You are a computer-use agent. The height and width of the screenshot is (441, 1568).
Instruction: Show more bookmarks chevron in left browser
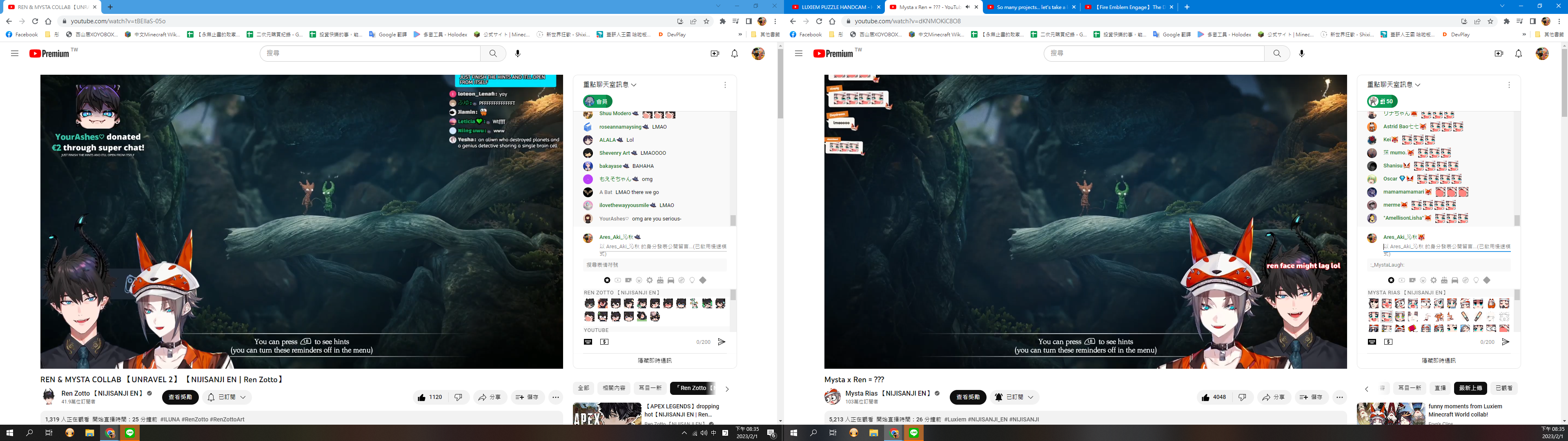740,35
